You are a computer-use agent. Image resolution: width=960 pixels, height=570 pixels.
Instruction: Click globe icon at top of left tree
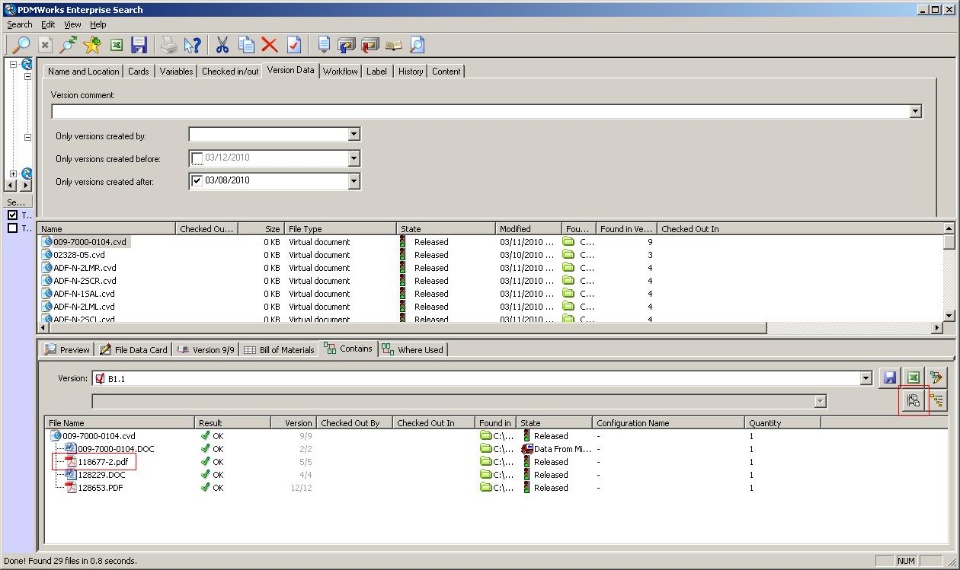pyautogui.click(x=26, y=64)
